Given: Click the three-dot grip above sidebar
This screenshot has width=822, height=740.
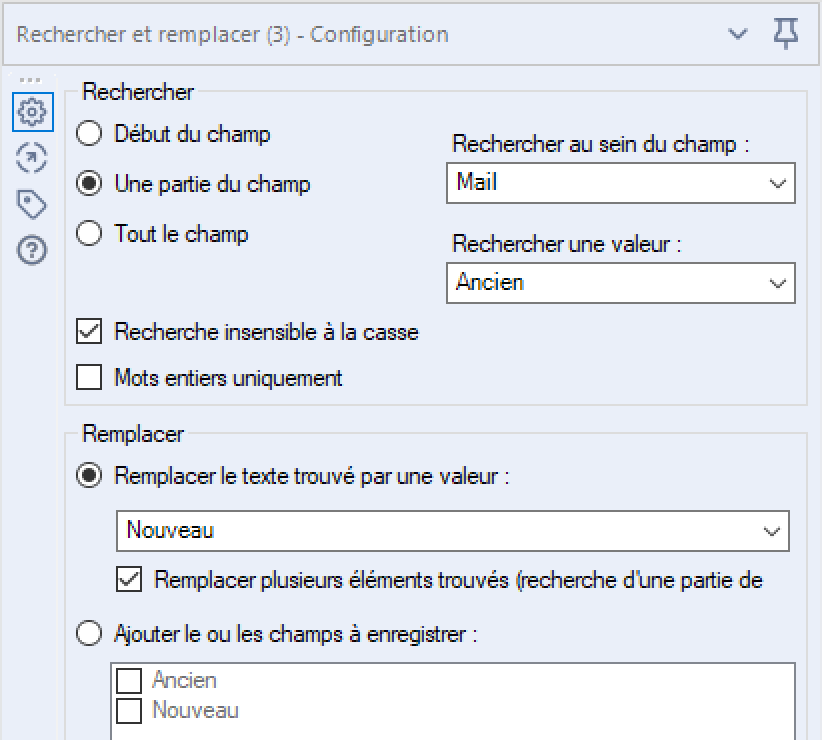Looking at the screenshot, I should (30, 80).
